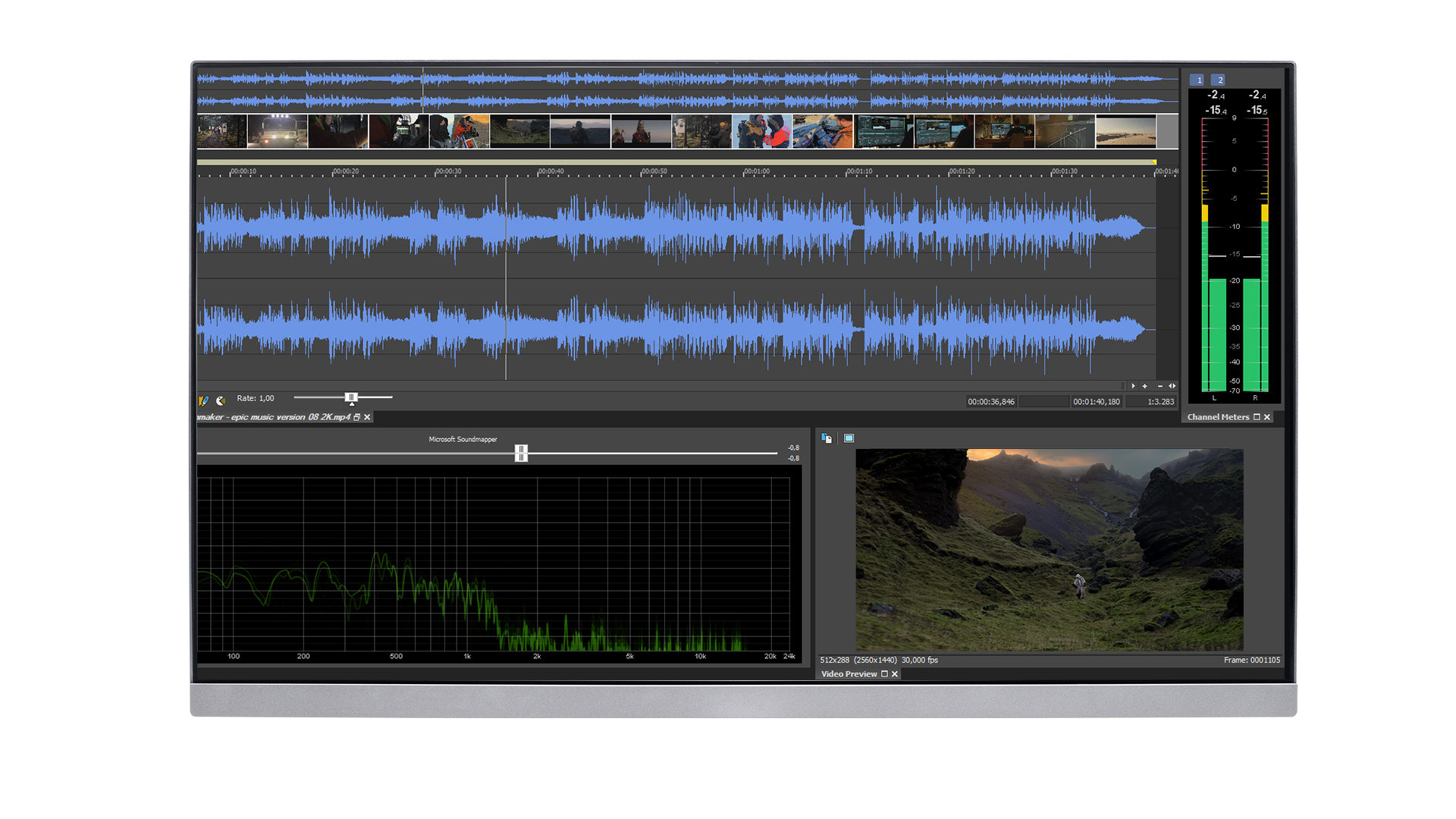Image resolution: width=1456 pixels, height=819 pixels.
Task: Maximize the Video Preview panel
Action: [884, 674]
